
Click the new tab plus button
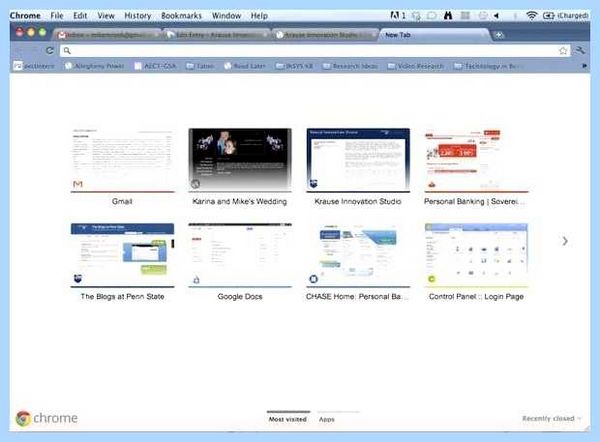(x=499, y=35)
